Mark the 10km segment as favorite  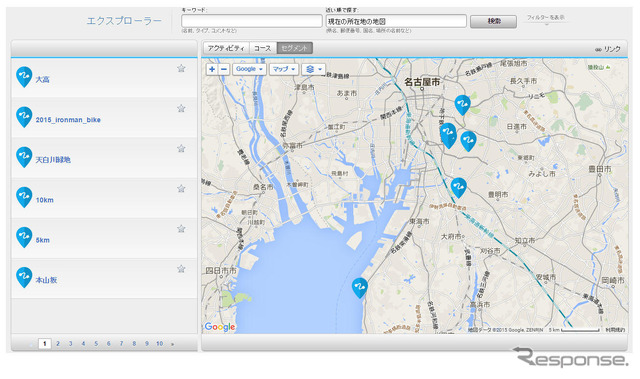[x=181, y=188]
